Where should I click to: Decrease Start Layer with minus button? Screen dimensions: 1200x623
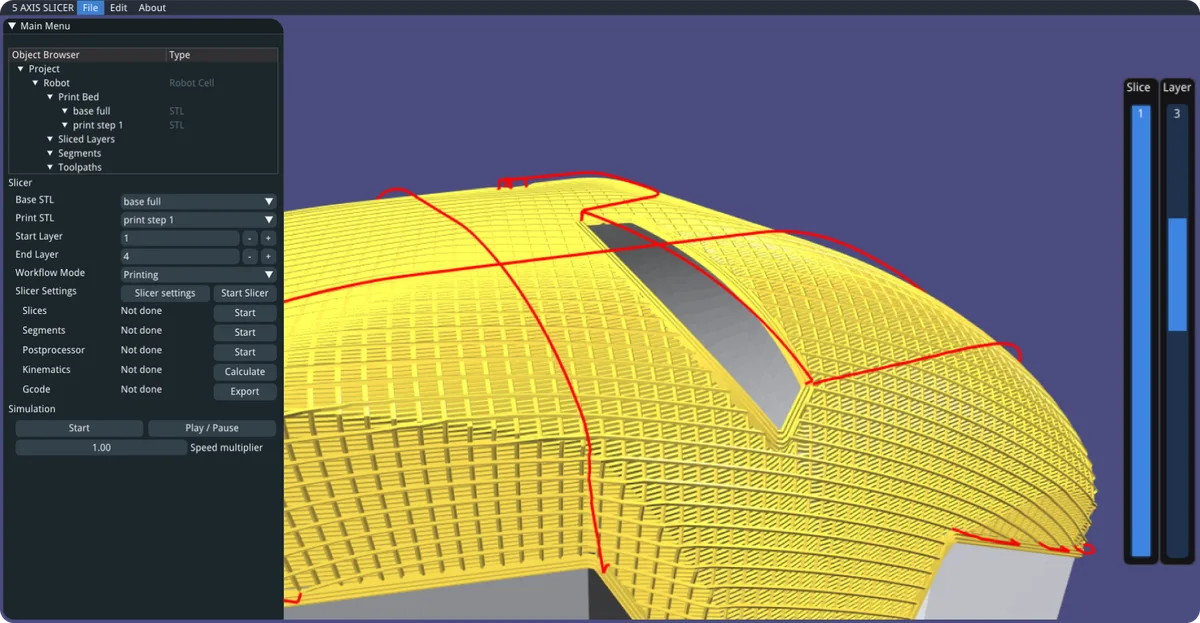[x=250, y=238]
